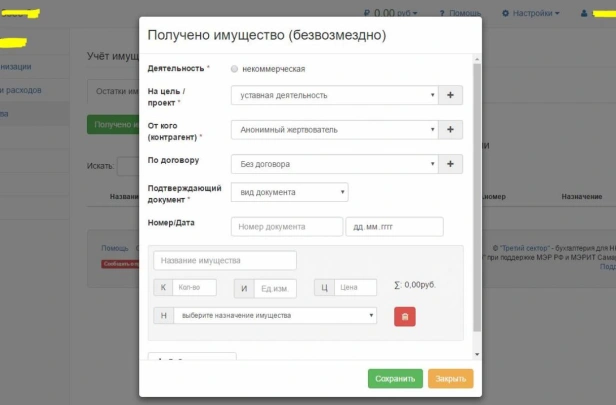The image size is (616, 405).
Task: Click the modal vertical scrollbar thumb
Action: pyautogui.click(x=477, y=198)
